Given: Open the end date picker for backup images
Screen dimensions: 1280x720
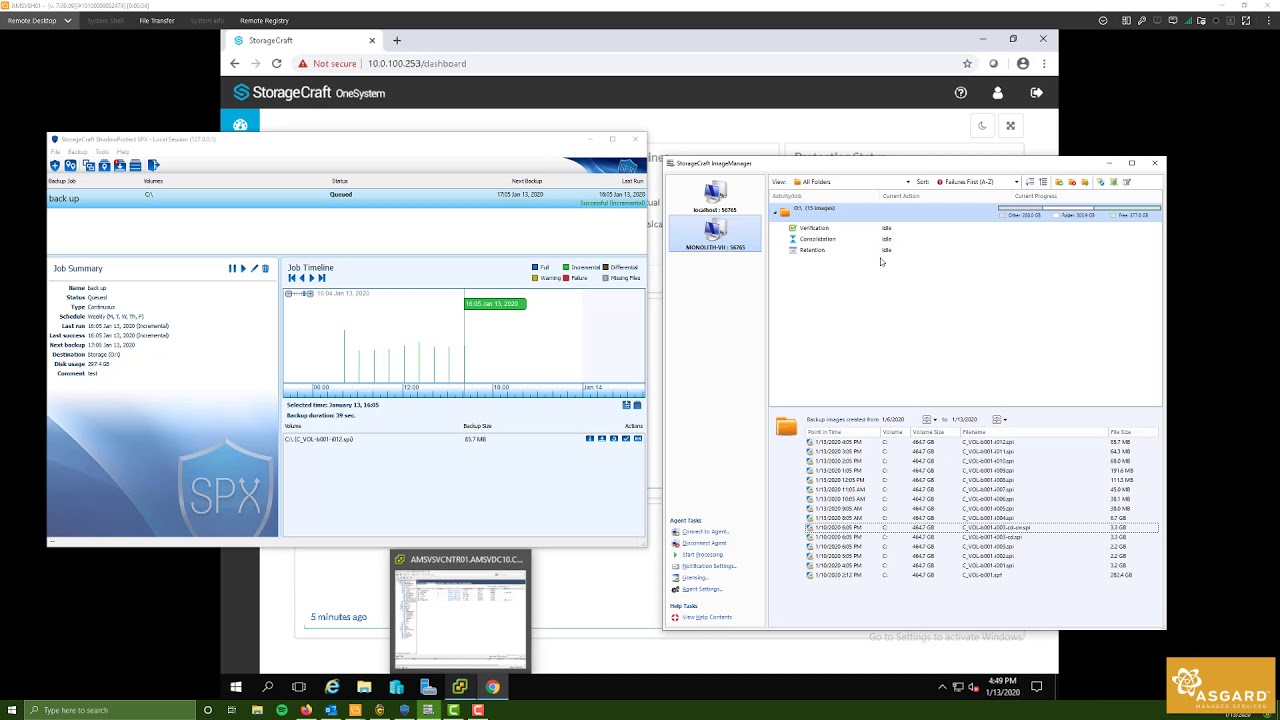Looking at the screenshot, I should click(1000, 420).
